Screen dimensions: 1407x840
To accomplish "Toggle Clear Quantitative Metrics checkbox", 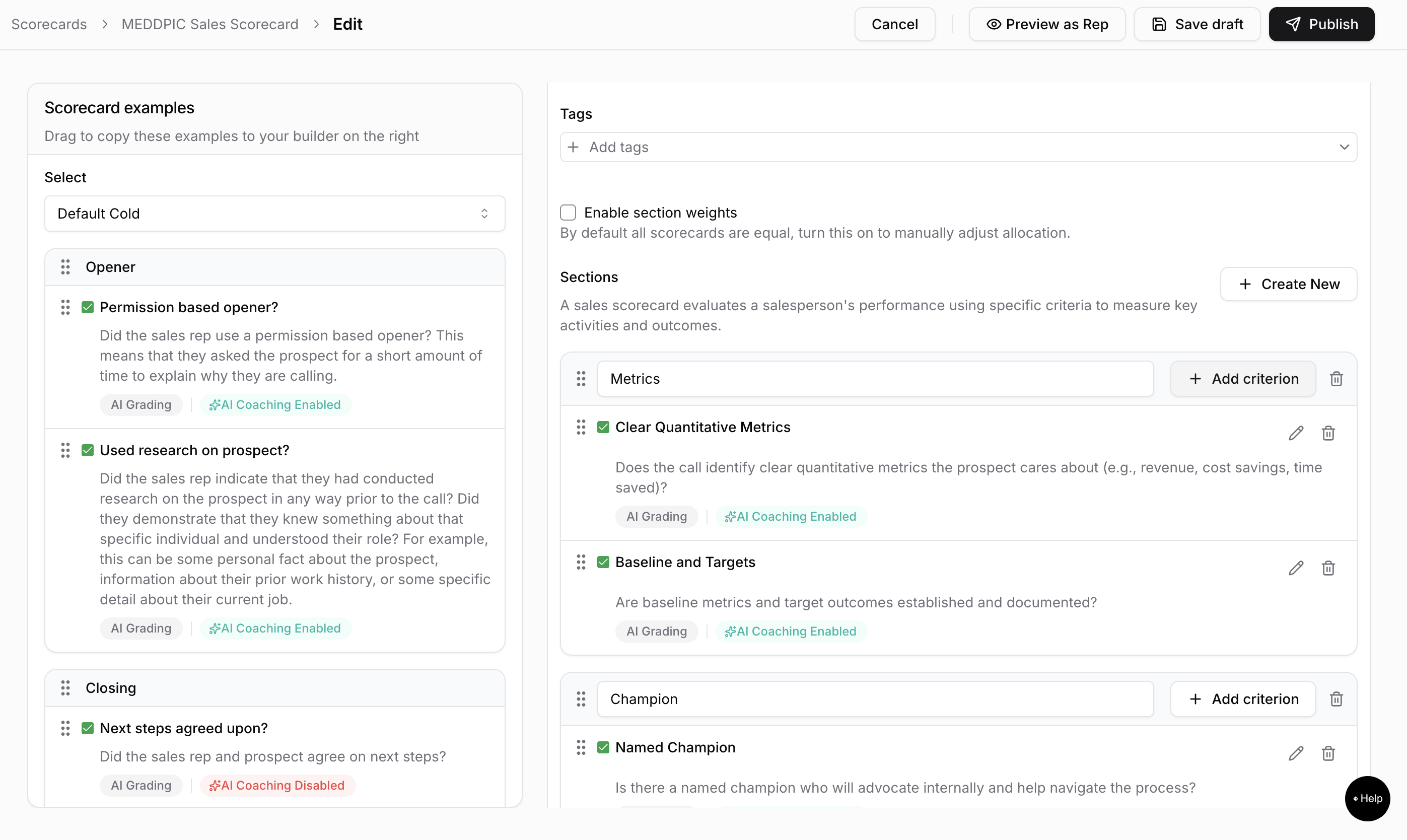I will tap(603, 428).
